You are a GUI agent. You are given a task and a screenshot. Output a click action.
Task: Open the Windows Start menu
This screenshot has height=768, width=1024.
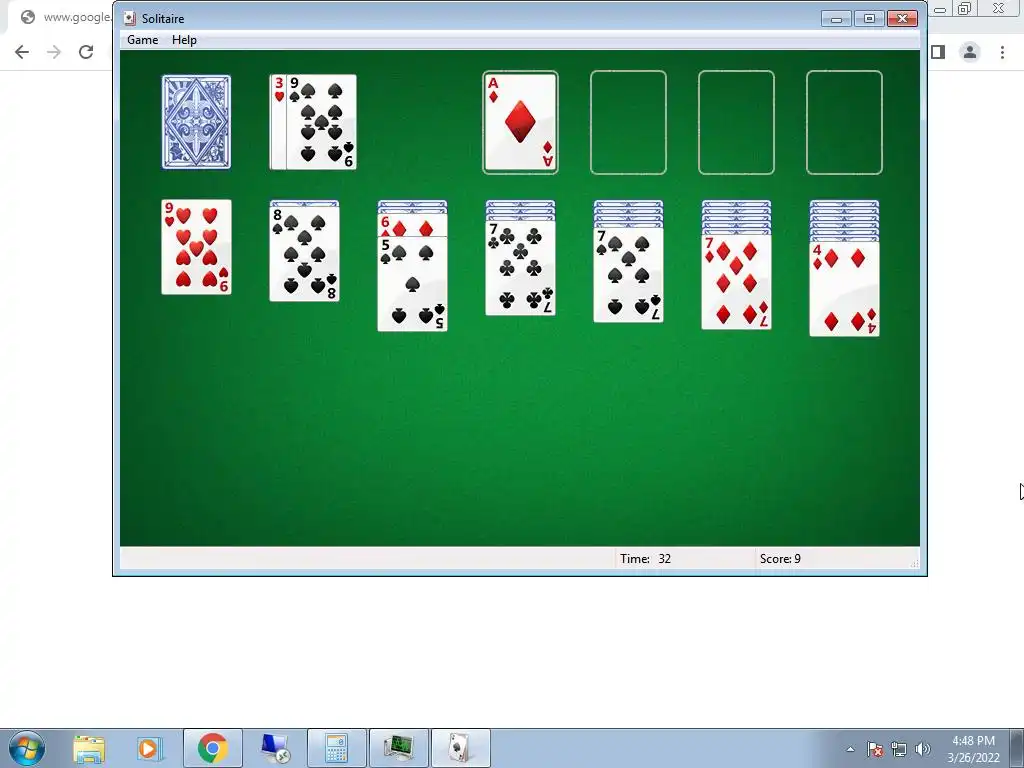27,748
